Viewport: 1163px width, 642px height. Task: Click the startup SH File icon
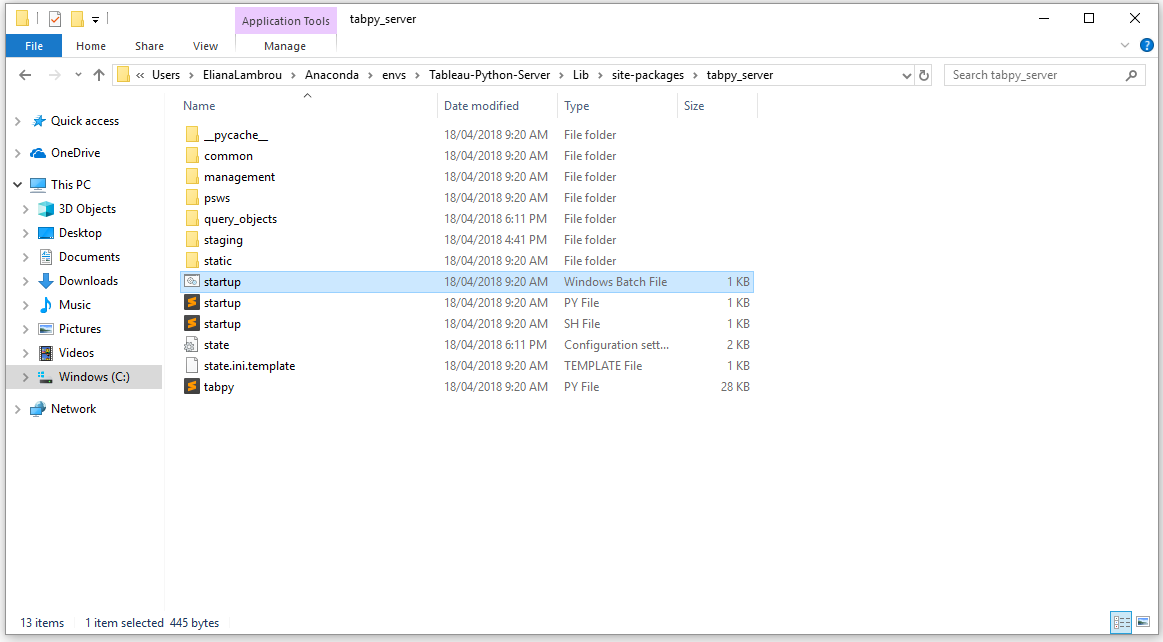point(192,323)
